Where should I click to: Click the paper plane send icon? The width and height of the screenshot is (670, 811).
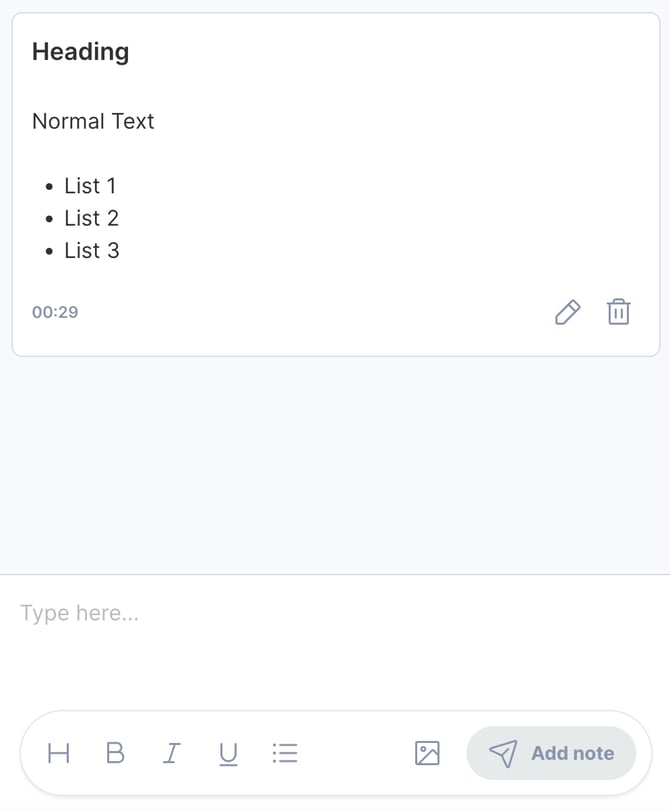(505, 753)
